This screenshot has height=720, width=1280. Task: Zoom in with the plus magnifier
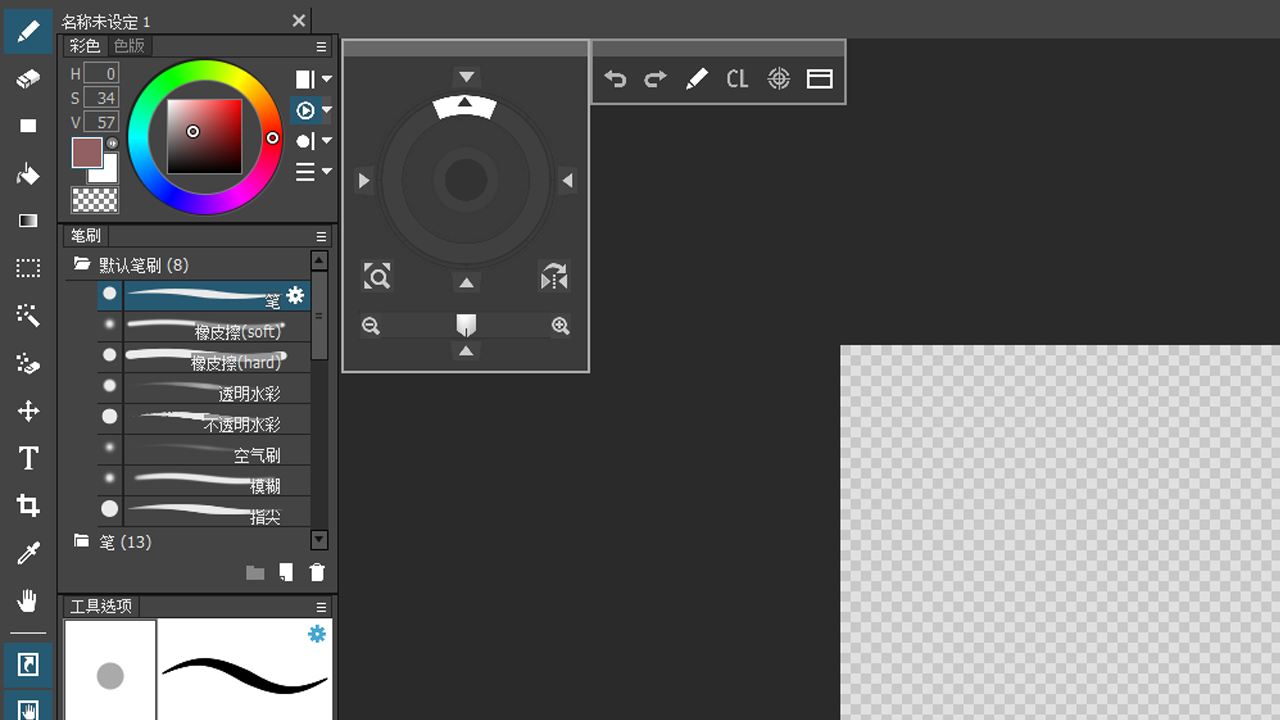pos(561,326)
